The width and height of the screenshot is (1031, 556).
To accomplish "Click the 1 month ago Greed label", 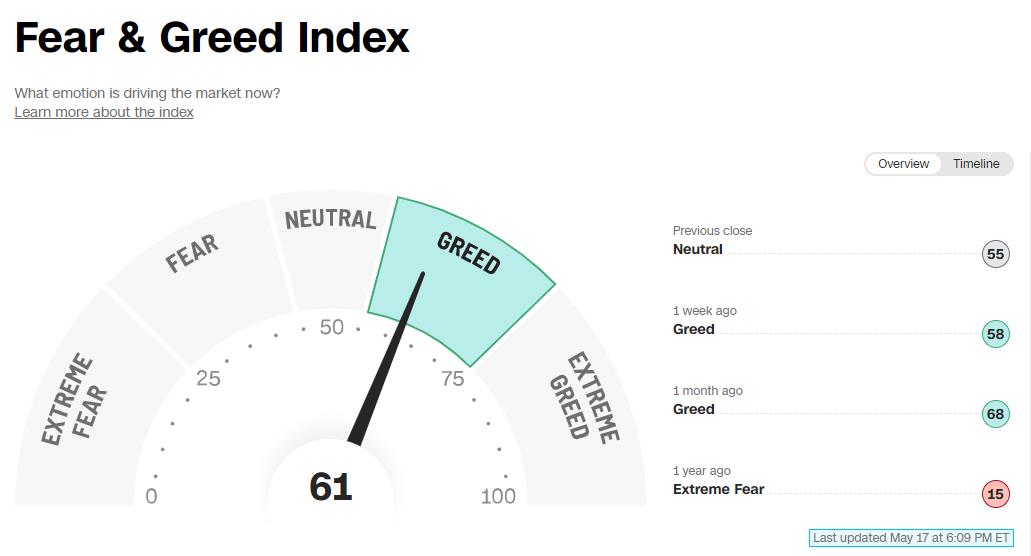I will coord(694,409).
